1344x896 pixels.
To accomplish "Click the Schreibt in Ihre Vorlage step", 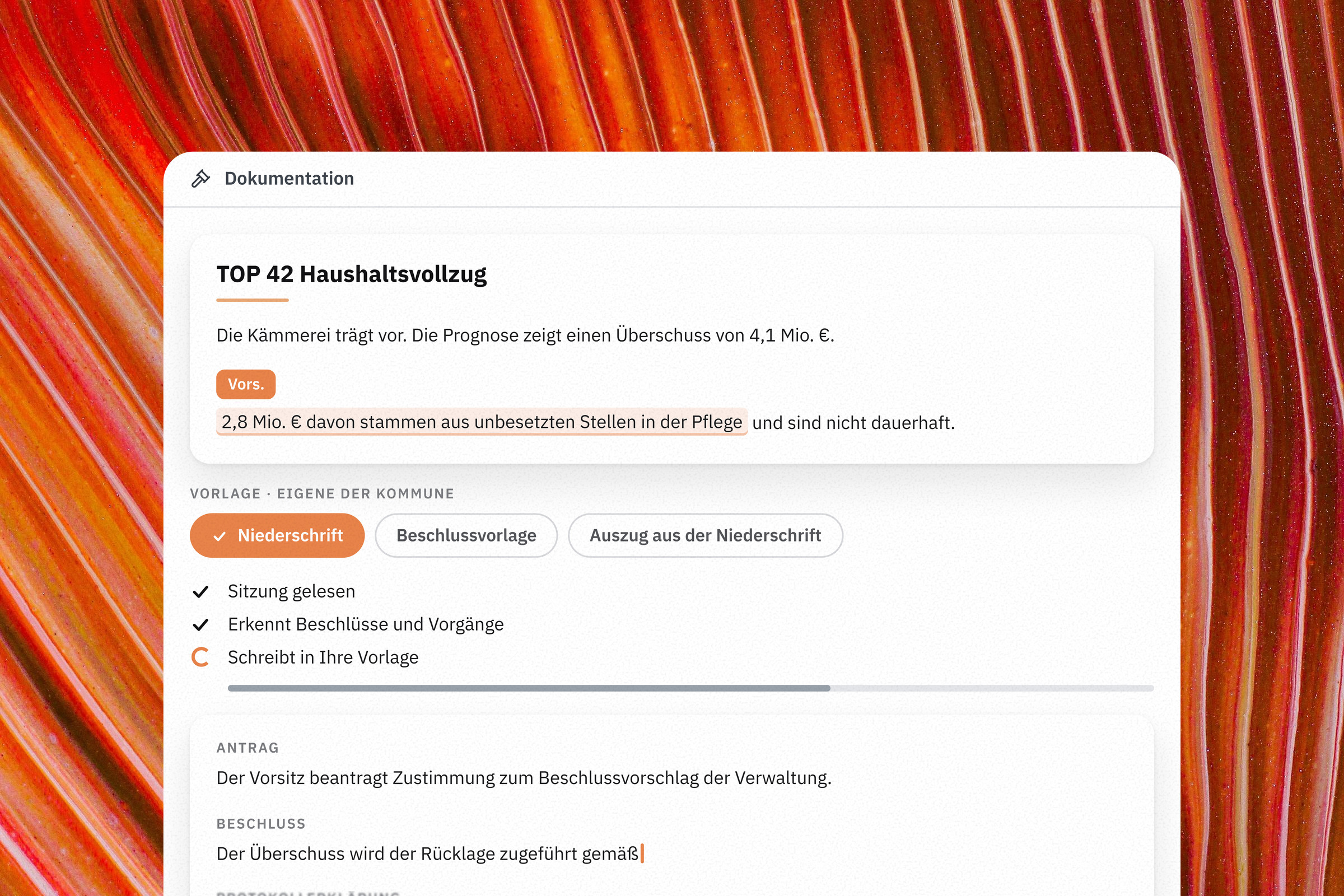I will [x=323, y=657].
